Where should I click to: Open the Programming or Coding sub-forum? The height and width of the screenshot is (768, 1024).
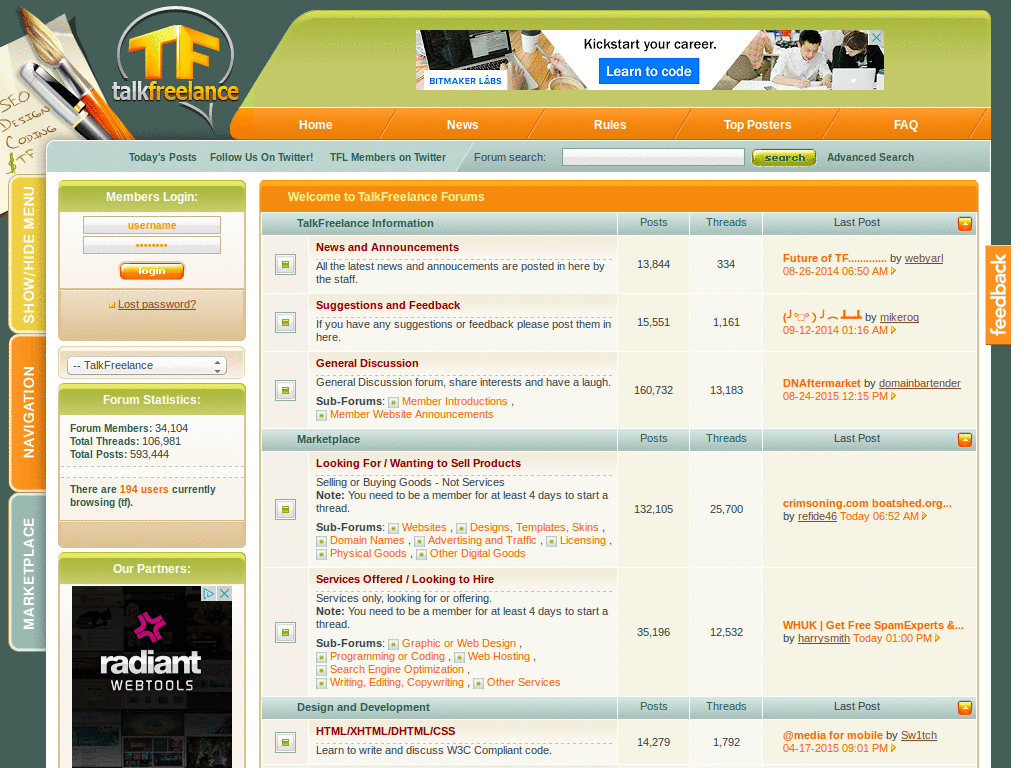pyautogui.click(x=387, y=656)
